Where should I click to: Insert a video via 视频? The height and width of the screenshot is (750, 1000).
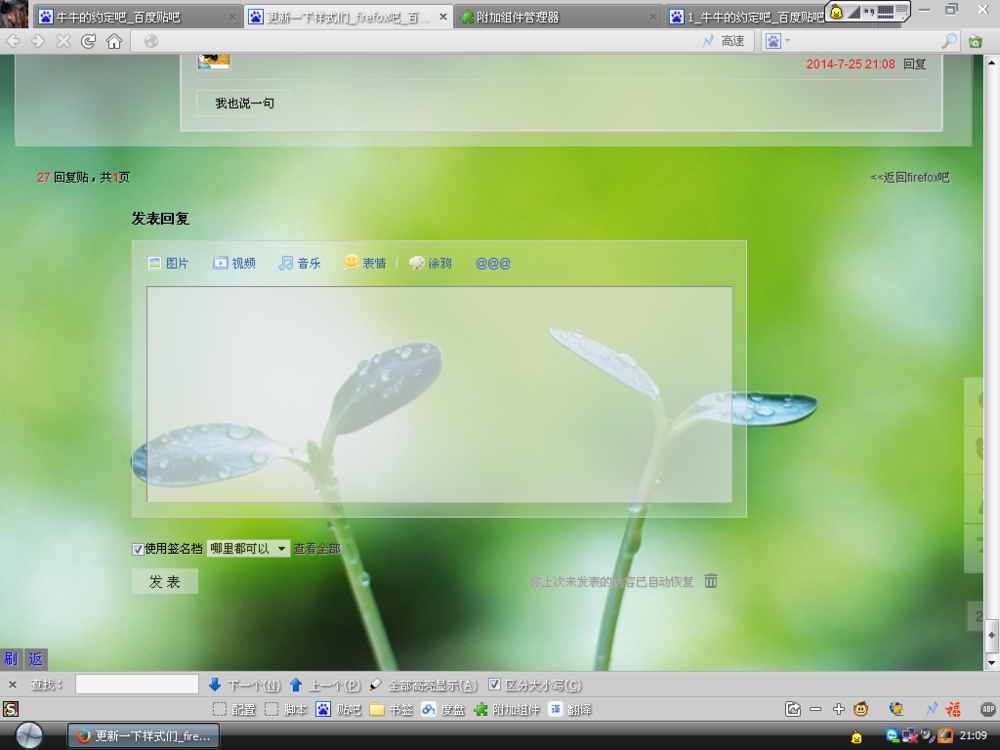point(234,263)
